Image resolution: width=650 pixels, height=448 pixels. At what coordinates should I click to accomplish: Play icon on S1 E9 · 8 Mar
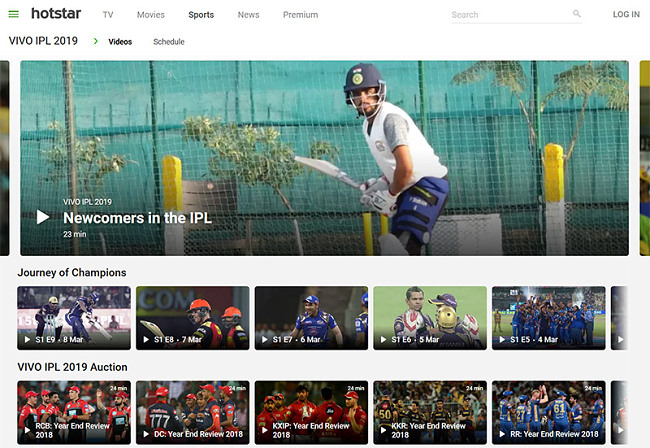click(x=27, y=339)
